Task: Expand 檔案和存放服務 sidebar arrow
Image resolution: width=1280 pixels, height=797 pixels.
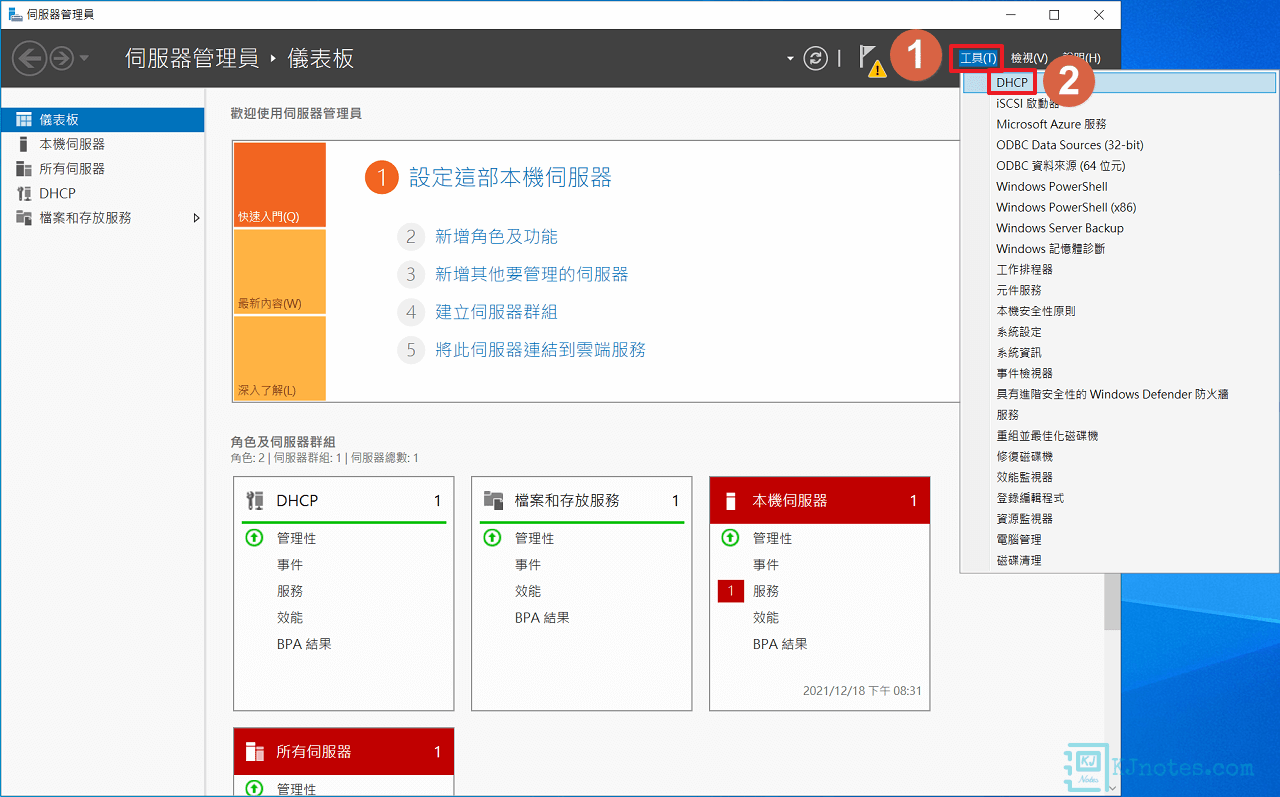Action: (x=196, y=218)
